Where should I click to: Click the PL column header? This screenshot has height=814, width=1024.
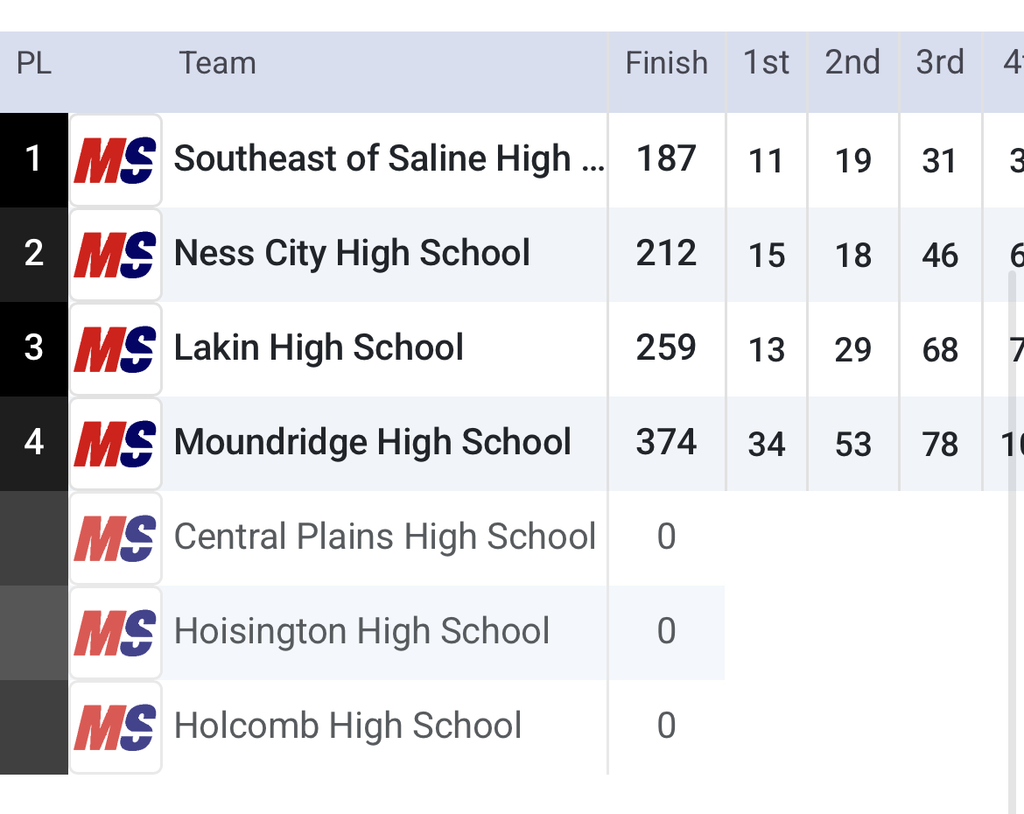[34, 63]
